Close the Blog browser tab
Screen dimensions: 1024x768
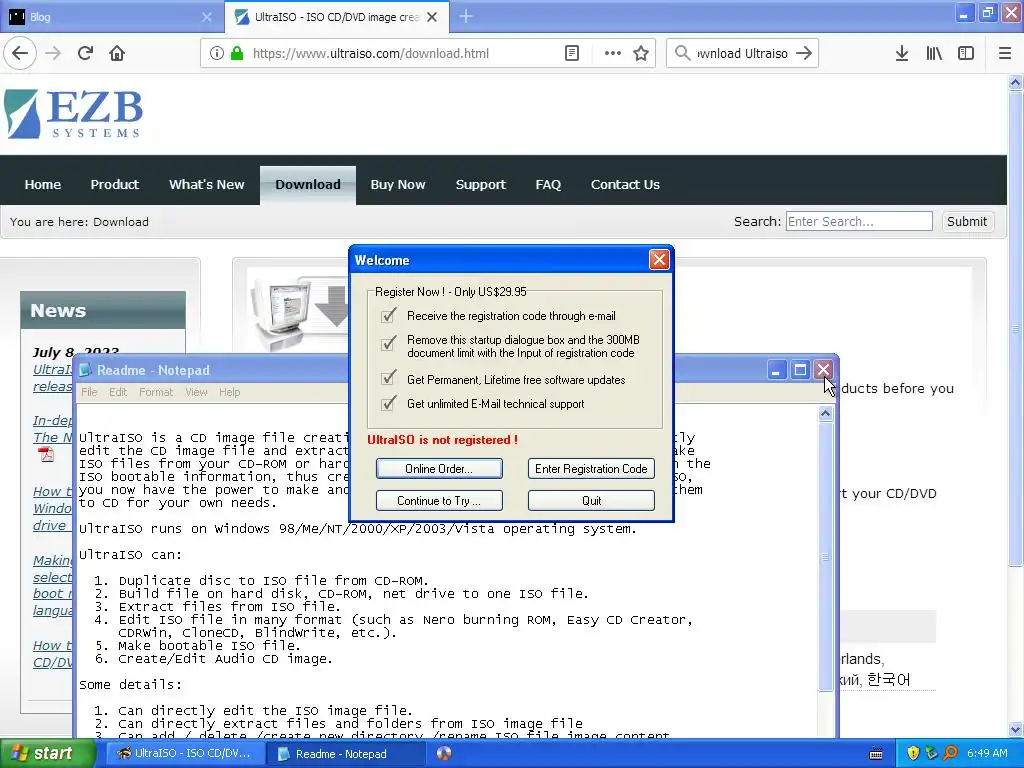click(x=207, y=17)
